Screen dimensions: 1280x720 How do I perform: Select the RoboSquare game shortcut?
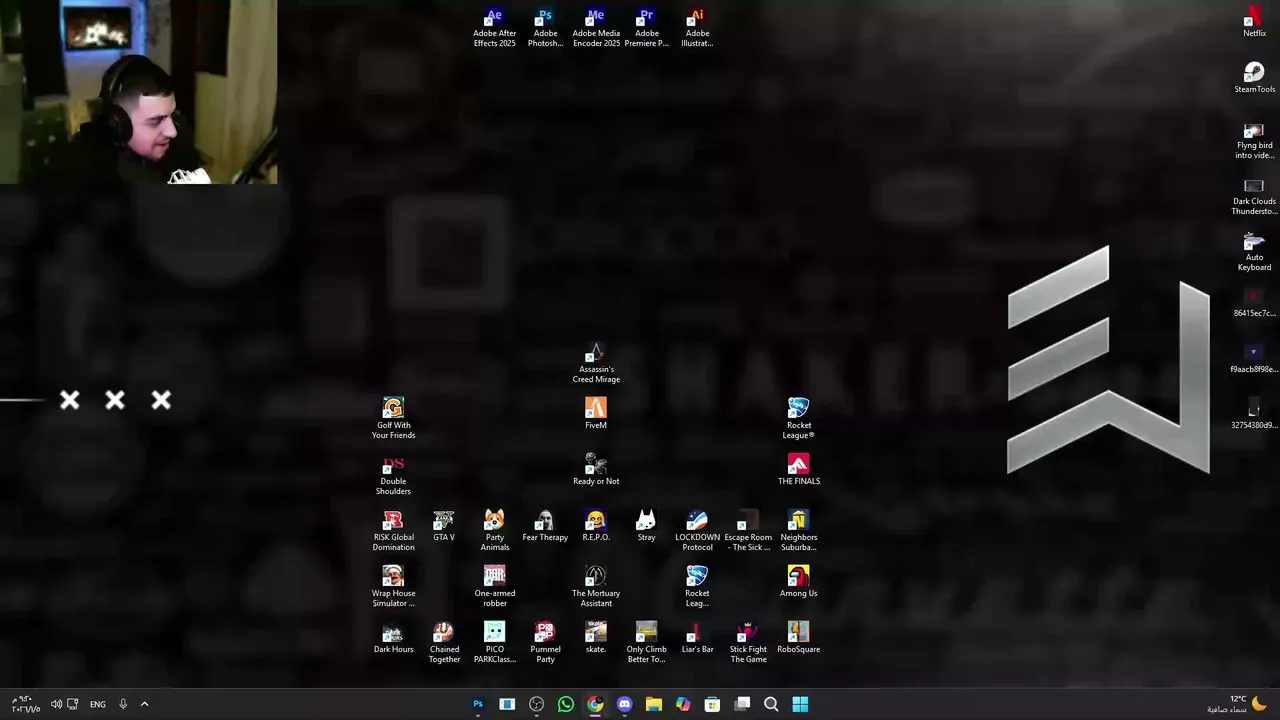[x=798, y=639]
